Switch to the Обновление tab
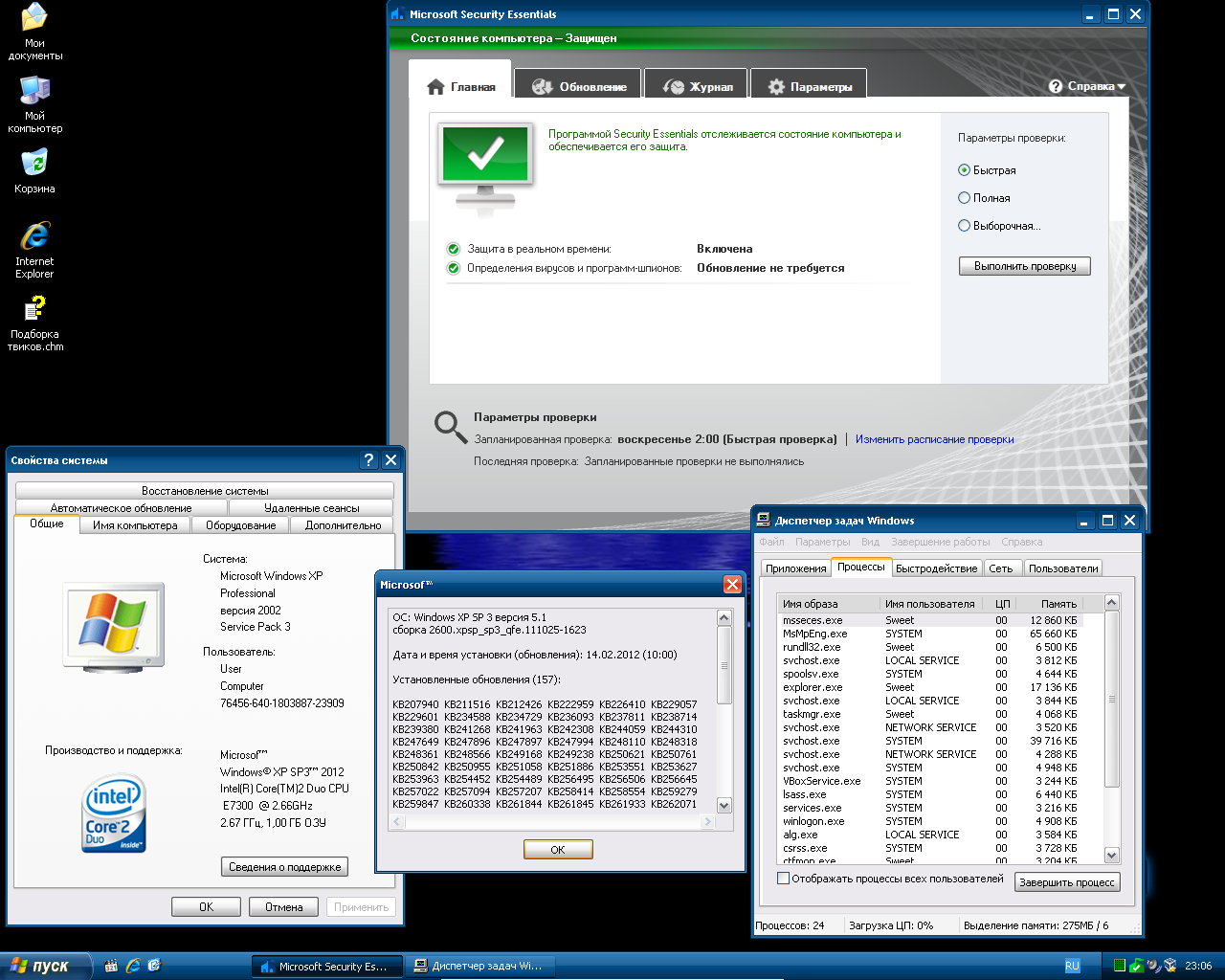Image resolution: width=1225 pixels, height=980 pixels. coord(578,85)
